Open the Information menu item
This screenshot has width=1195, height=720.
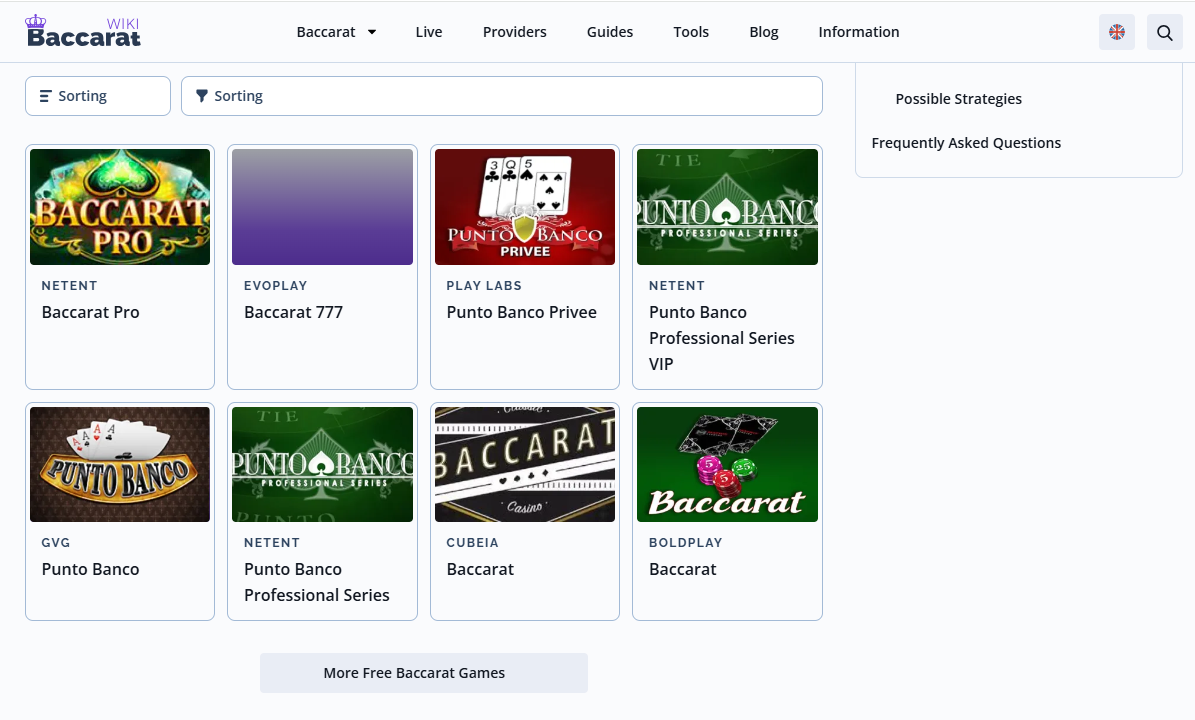pyautogui.click(x=859, y=32)
